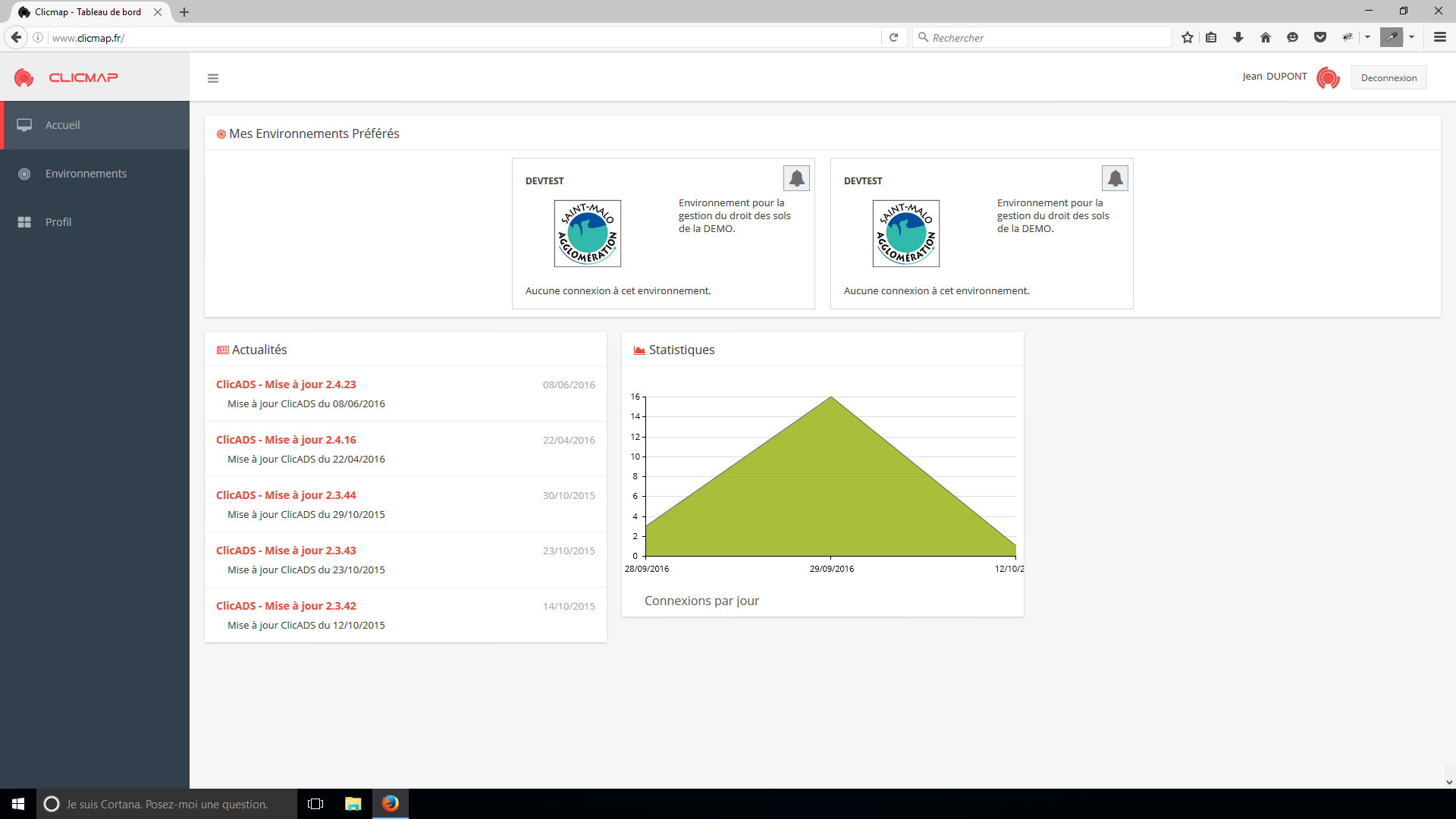This screenshot has width=1456, height=819.
Task: Click the date 30/10/2015 in Actualités
Action: [x=569, y=495]
